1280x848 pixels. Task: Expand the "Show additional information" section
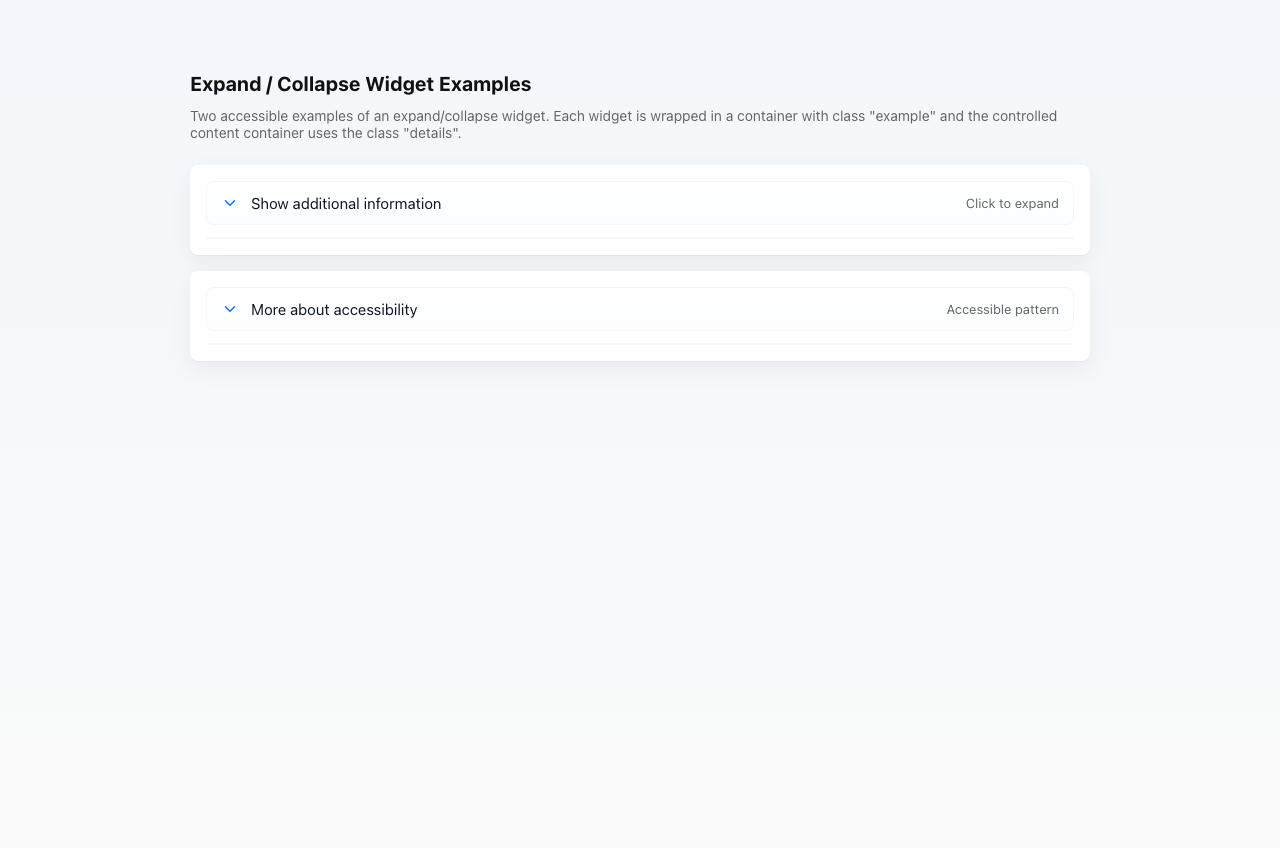[x=346, y=203]
